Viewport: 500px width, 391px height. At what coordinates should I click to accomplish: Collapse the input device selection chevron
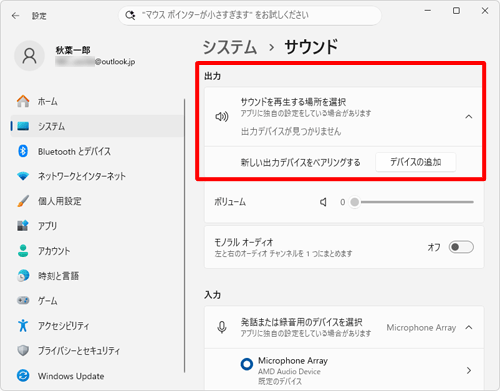pos(469,327)
